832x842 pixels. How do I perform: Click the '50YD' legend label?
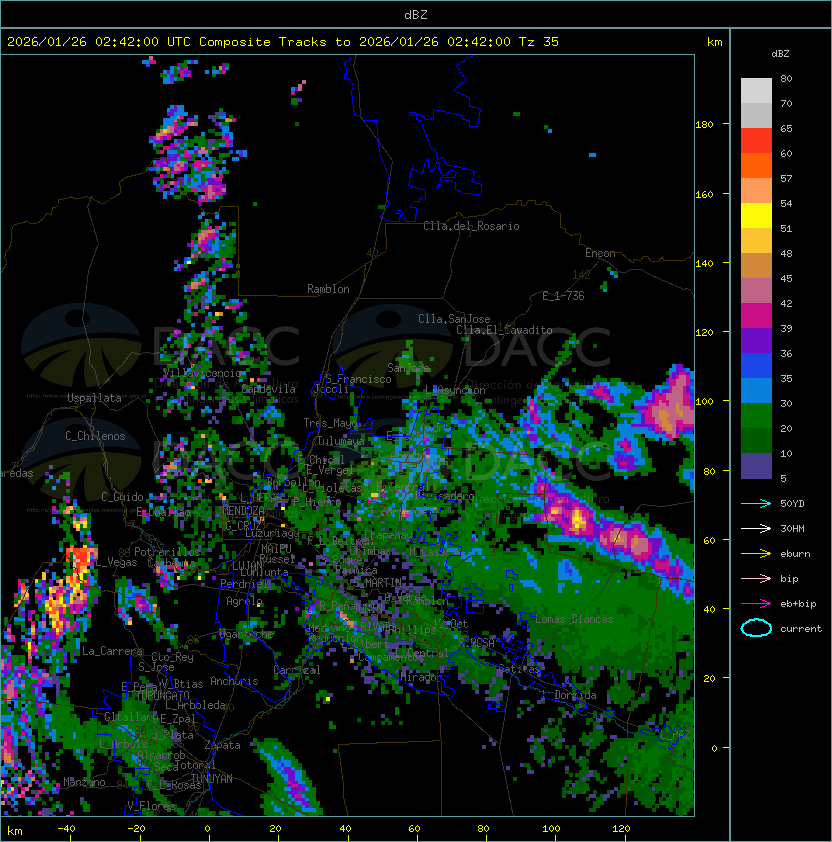(792, 503)
